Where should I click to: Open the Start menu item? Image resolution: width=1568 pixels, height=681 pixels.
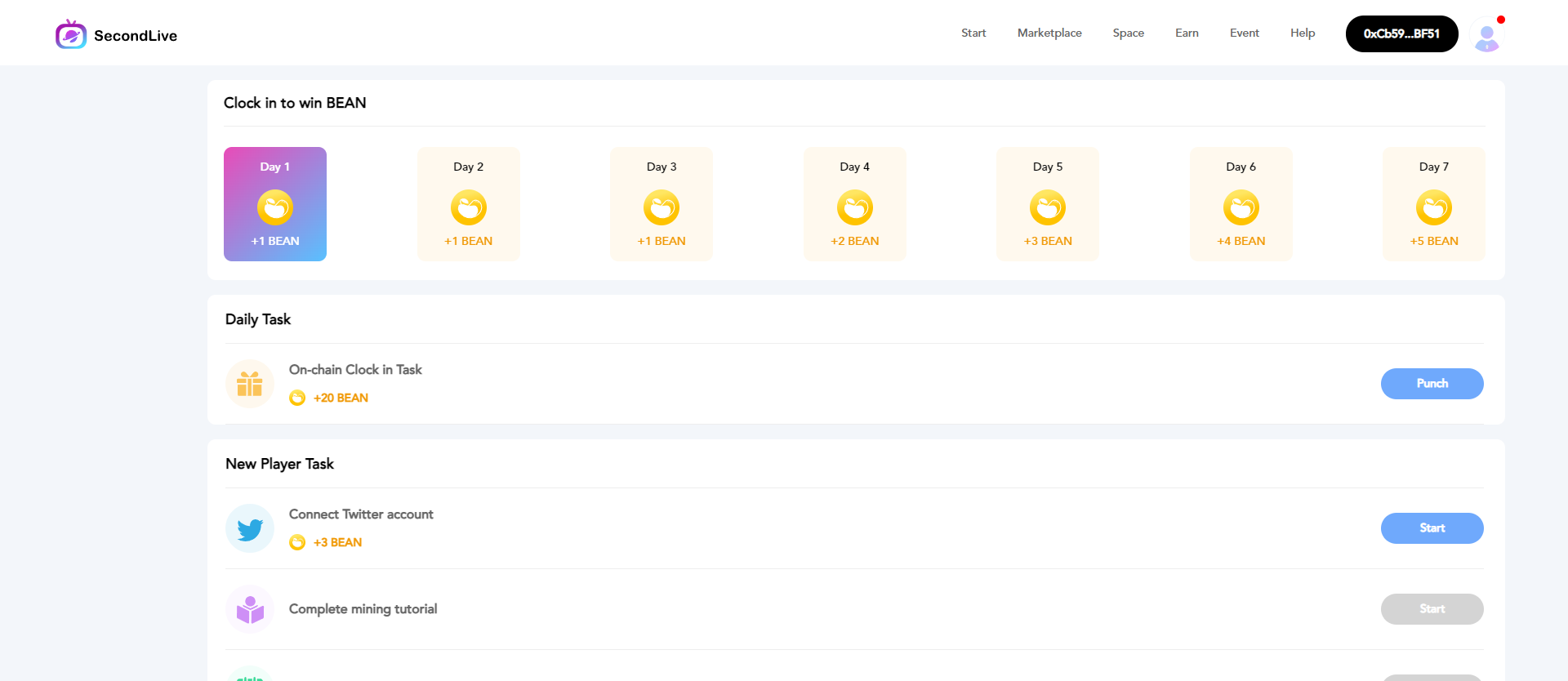pyautogui.click(x=973, y=33)
